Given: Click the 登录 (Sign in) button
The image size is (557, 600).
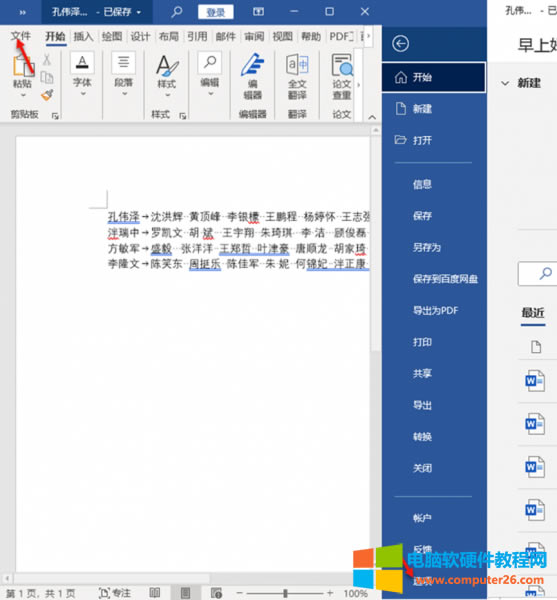Looking at the screenshot, I should (x=215, y=12).
